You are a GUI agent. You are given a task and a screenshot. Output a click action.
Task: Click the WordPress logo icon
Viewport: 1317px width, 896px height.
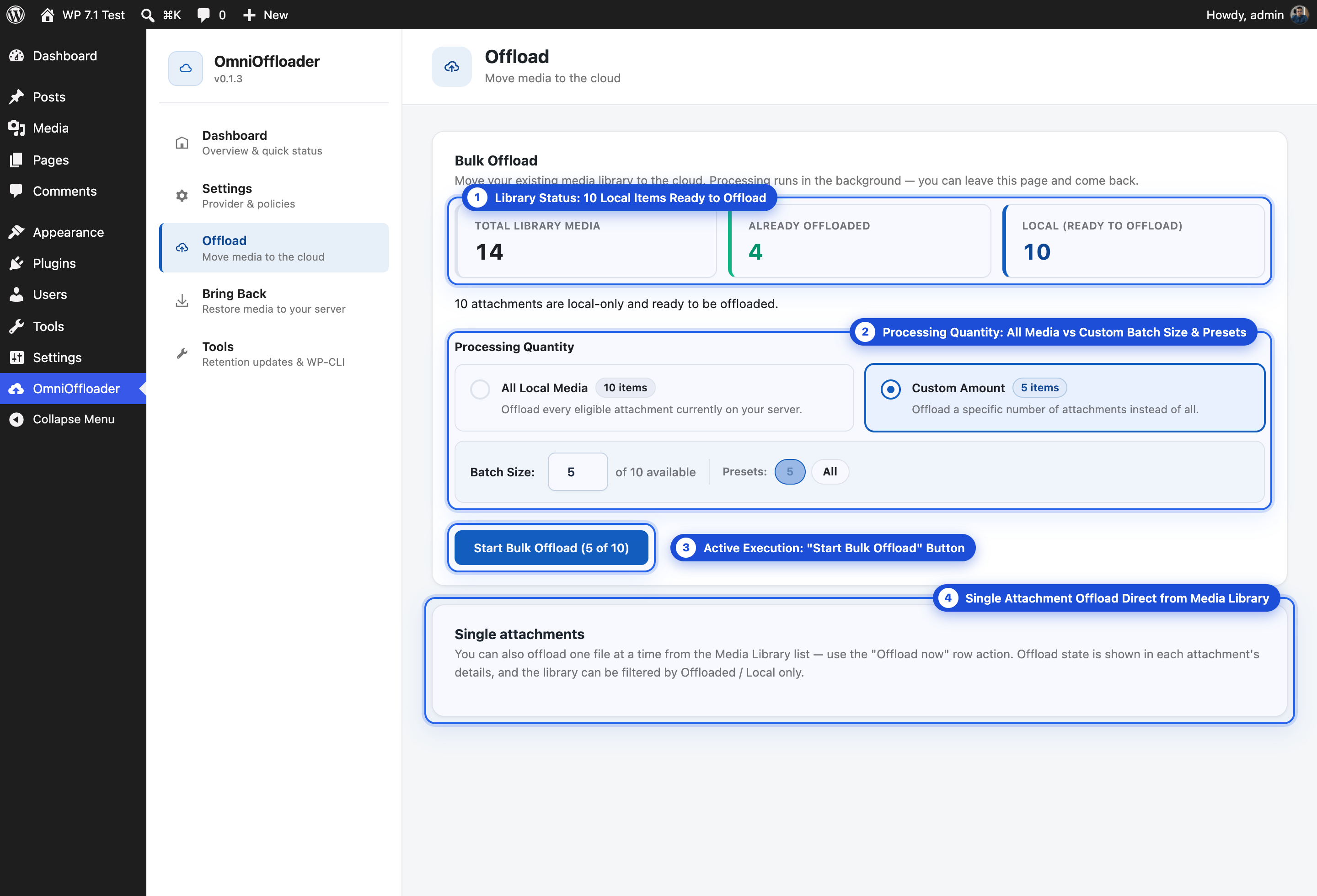(16, 15)
